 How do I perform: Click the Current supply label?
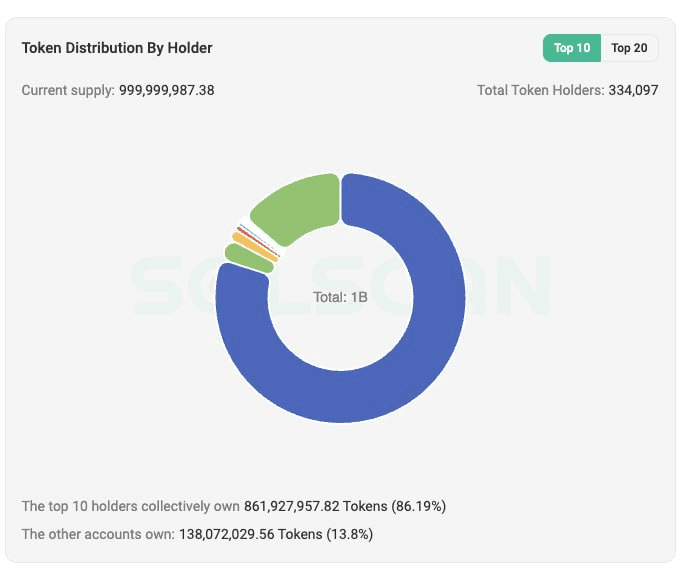click(68, 91)
